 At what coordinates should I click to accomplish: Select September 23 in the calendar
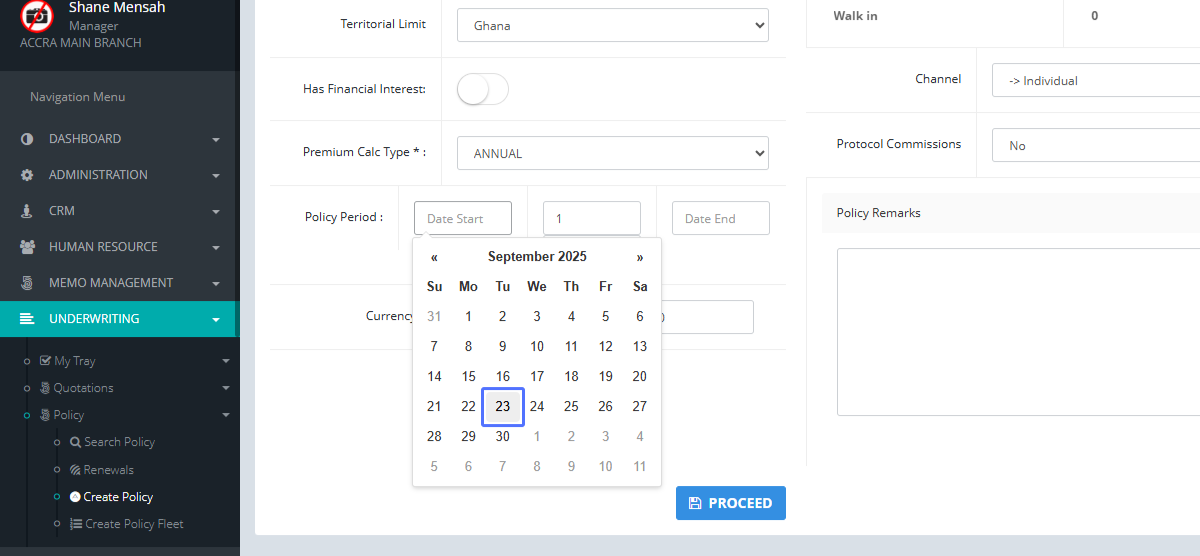503,407
